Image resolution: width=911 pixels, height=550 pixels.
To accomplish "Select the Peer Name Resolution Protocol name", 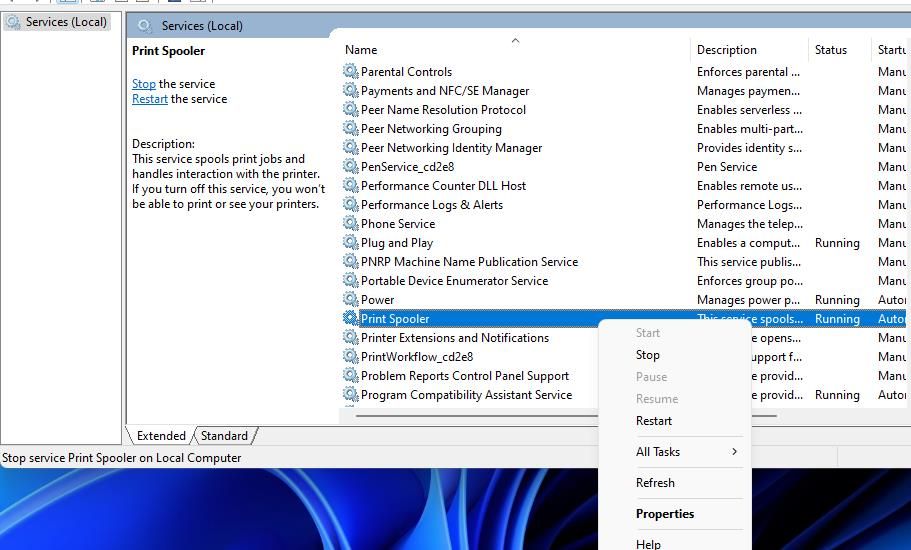I will coord(443,110).
